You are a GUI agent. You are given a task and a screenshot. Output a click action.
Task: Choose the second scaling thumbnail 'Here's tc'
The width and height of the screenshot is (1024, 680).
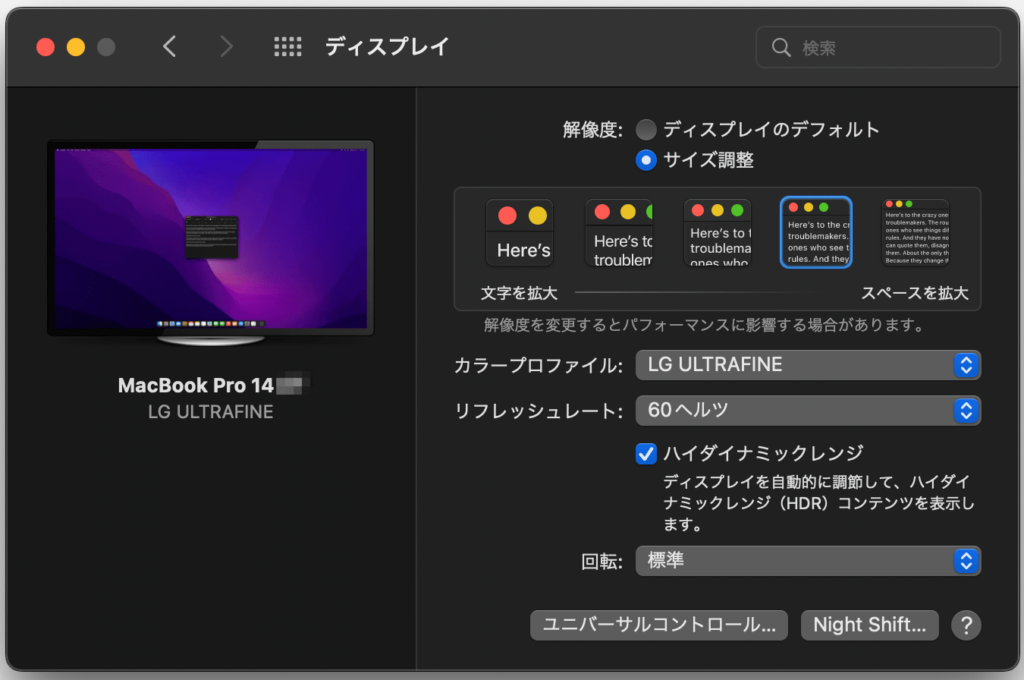[619, 233]
